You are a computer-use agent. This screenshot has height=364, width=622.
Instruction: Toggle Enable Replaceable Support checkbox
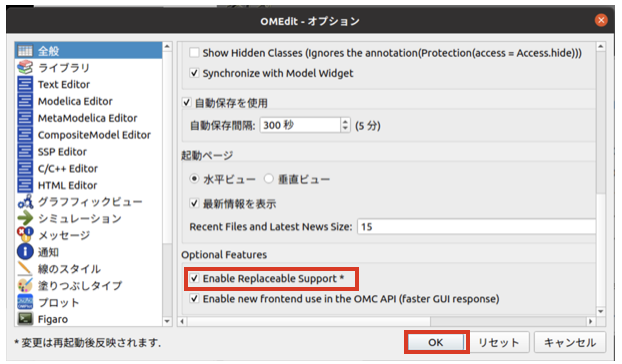tap(194, 278)
